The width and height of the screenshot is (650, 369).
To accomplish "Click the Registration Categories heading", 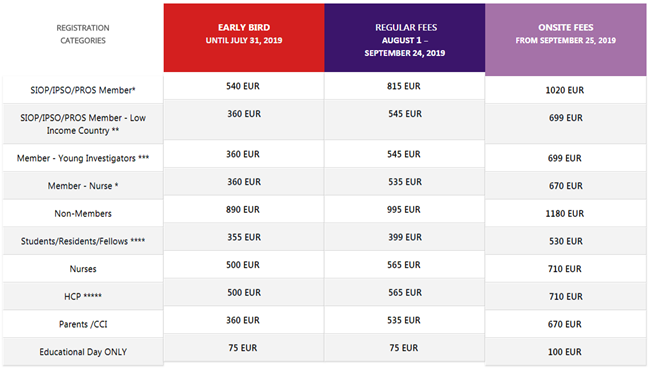I will 83,34.
